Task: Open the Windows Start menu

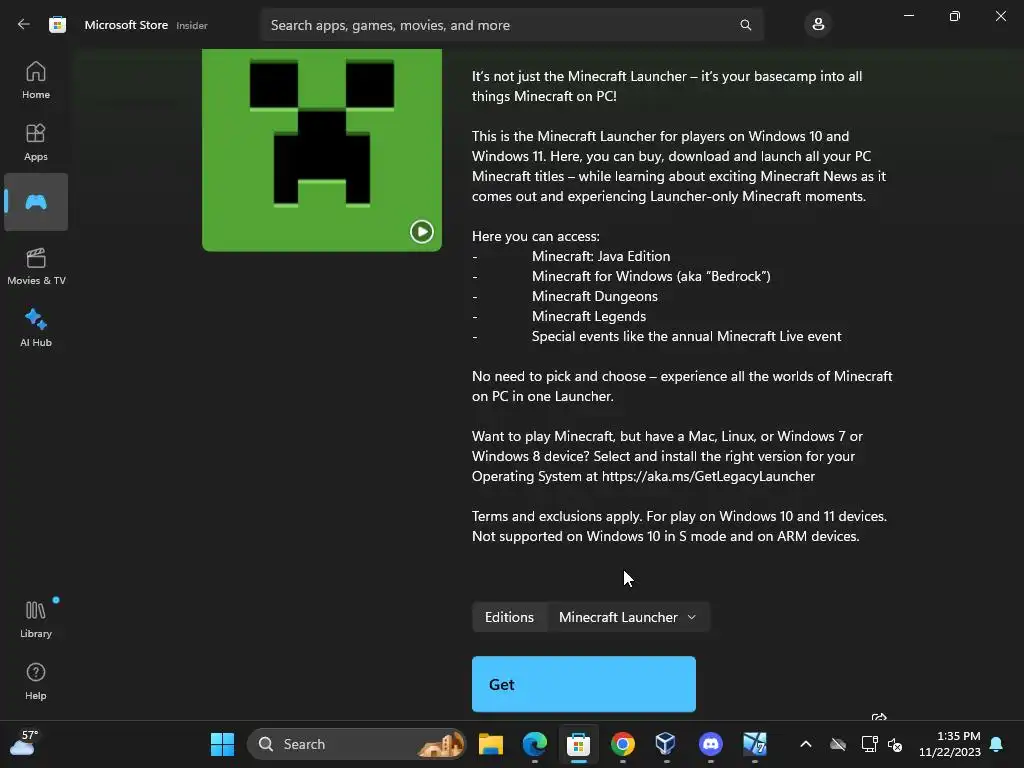Action: pyautogui.click(x=222, y=744)
